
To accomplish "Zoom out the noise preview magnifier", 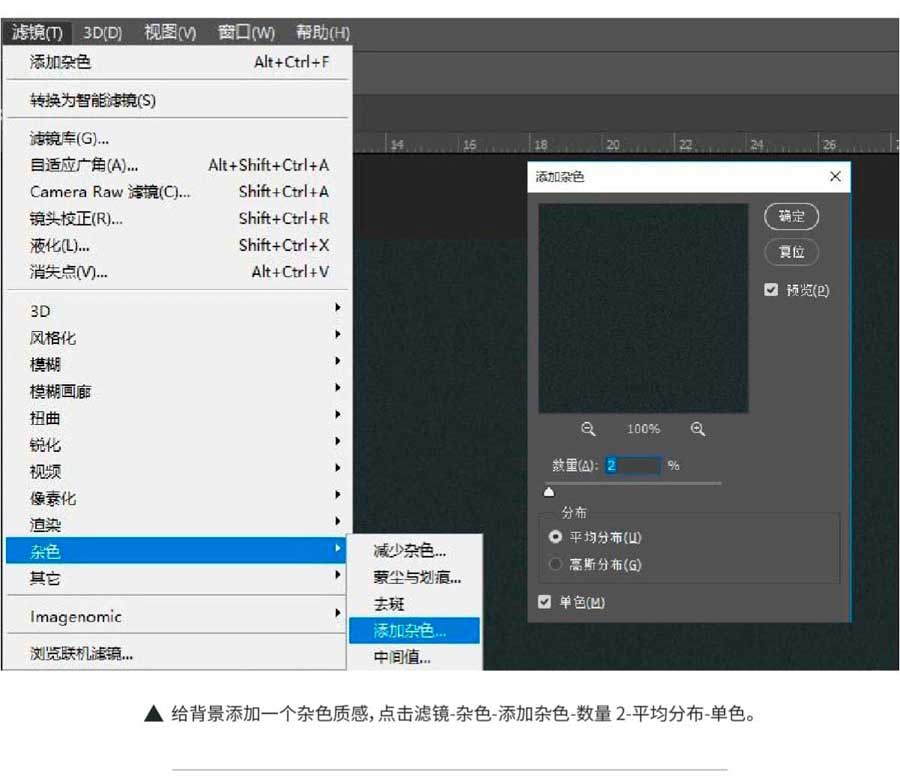I will click(588, 429).
